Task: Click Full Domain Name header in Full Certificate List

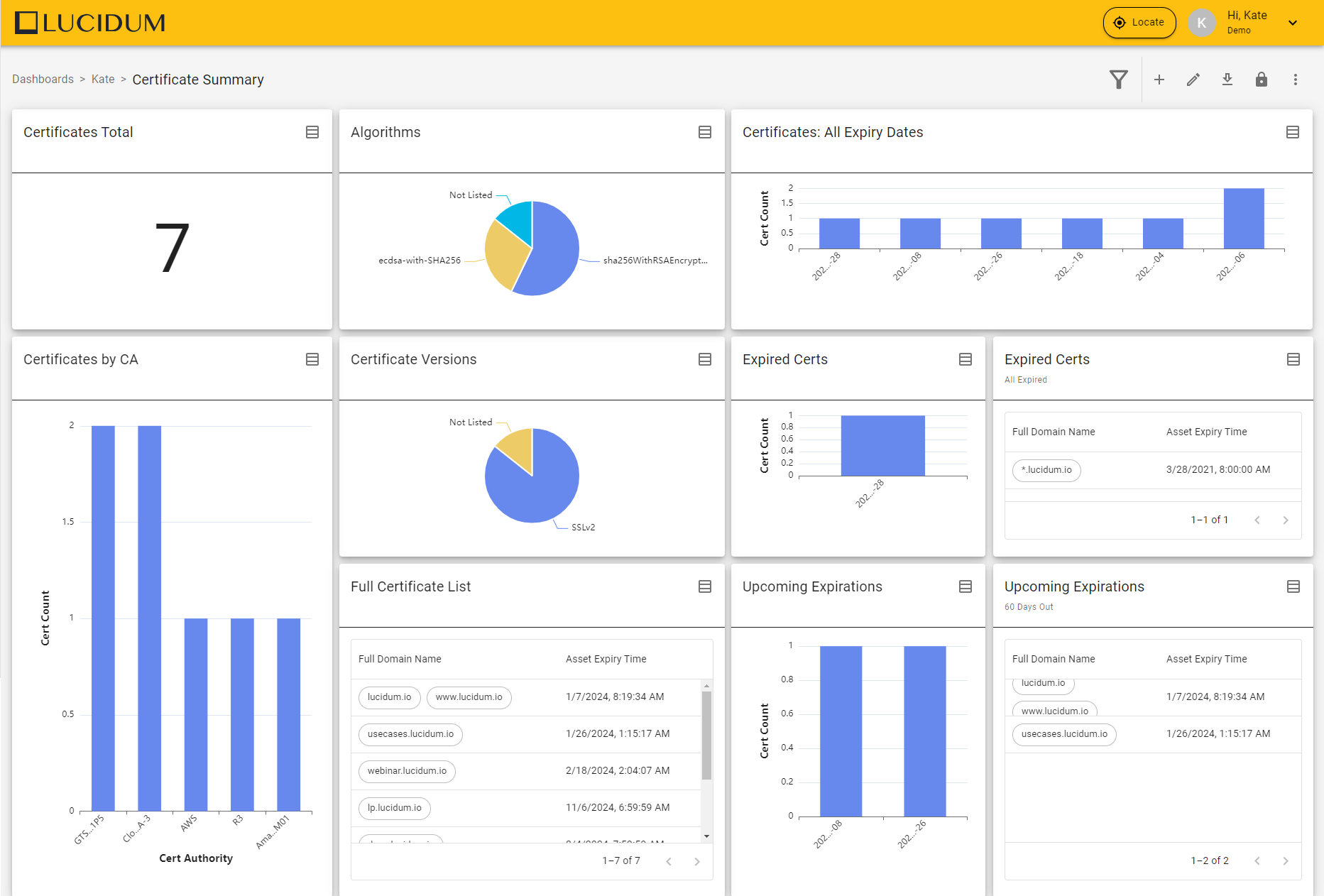Action: pos(400,659)
